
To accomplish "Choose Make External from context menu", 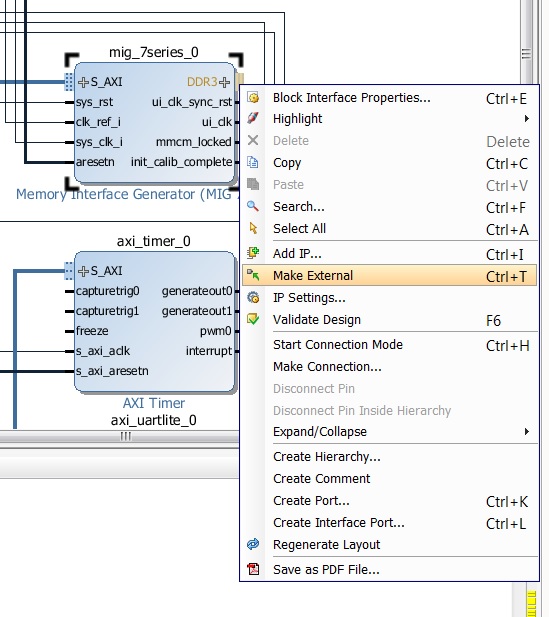I will click(390, 275).
